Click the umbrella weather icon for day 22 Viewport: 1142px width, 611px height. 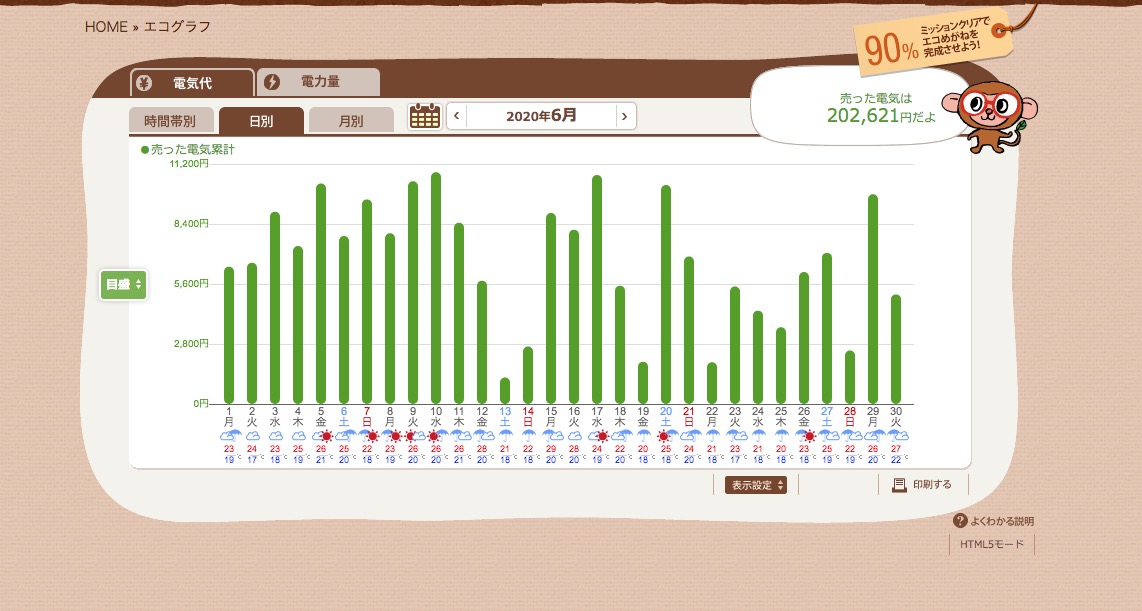(x=712, y=435)
